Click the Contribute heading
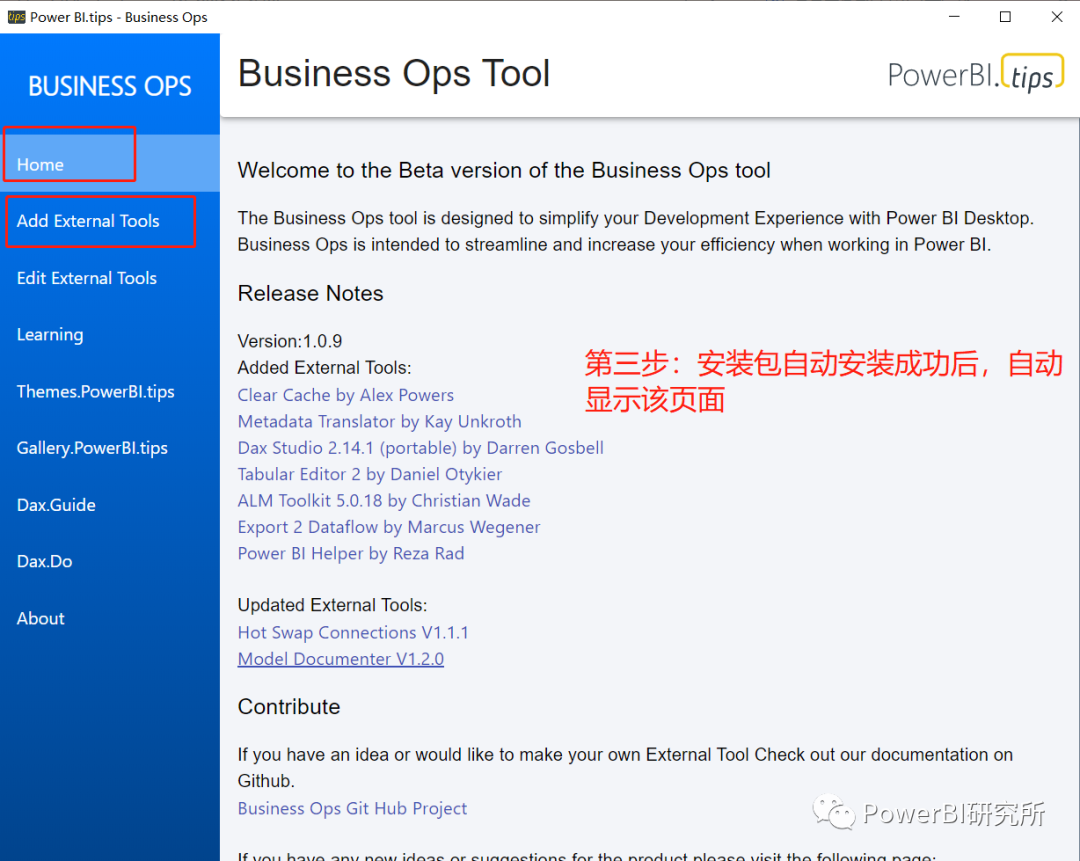Image resolution: width=1080 pixels, height=861 pixels. coord(289,707)
